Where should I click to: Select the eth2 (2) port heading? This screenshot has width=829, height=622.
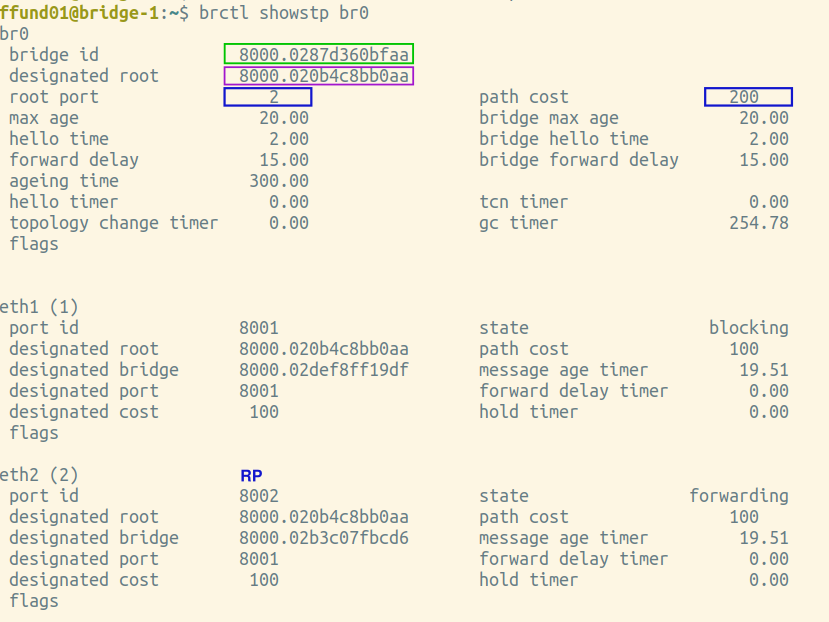[x=39, y=475]
